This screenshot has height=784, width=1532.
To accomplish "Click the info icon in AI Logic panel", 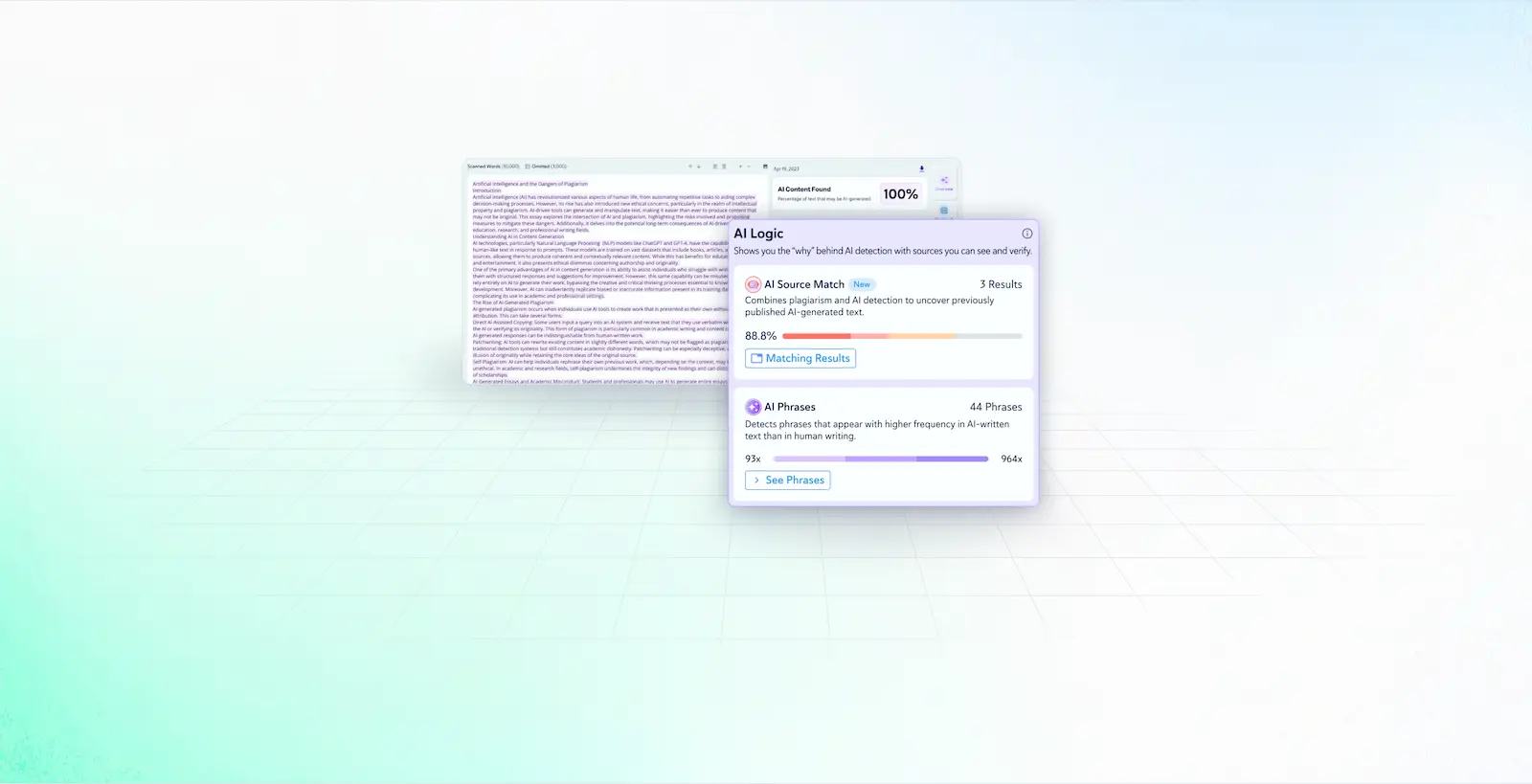I will [1026, 234].
